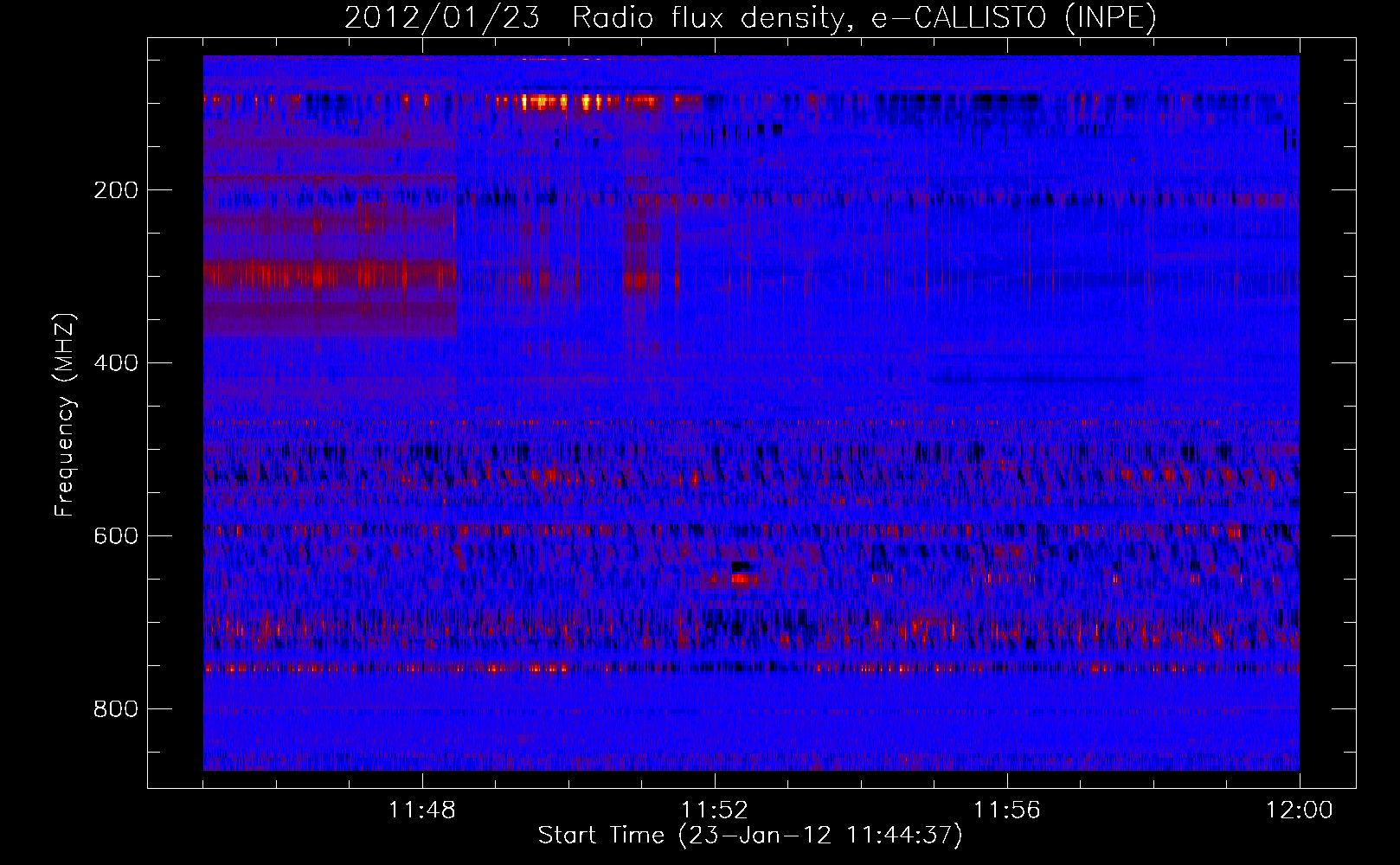Click the 12:00 time tick label
This screenshot has height=865, width=1400.
click(x=1300, y=811)
